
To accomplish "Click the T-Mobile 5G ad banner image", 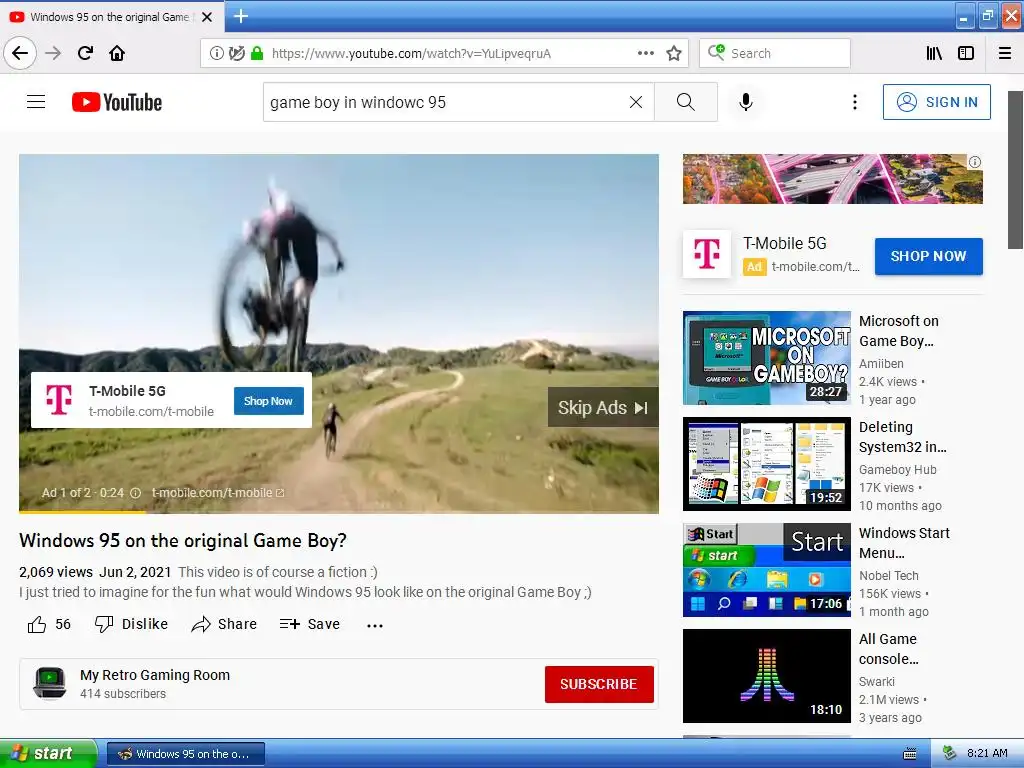I will (x=832, y=178).
